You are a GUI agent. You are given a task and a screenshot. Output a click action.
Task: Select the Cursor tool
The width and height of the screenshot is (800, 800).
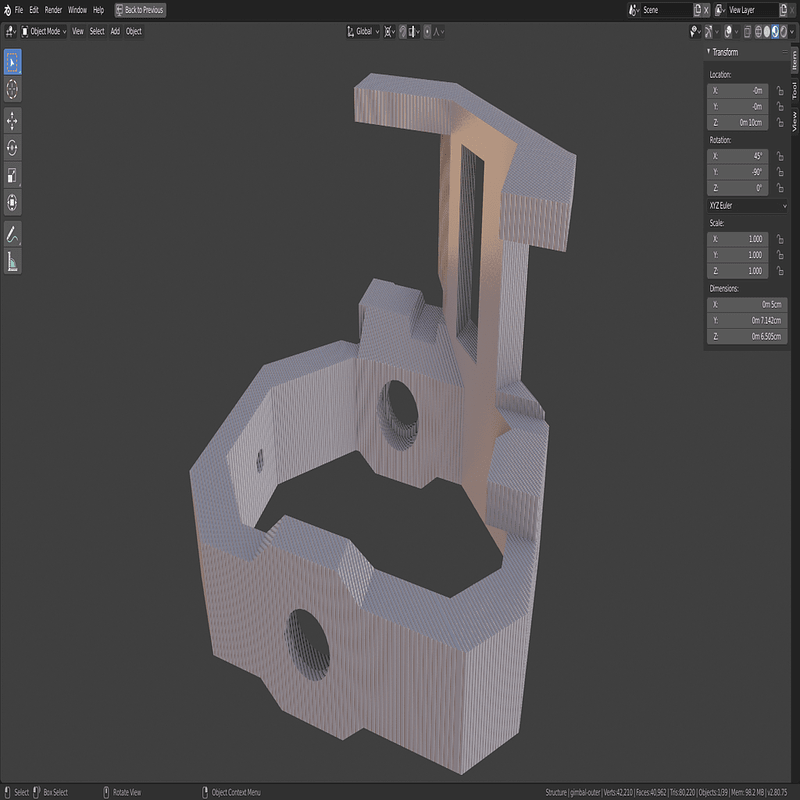tap(12, 89)
